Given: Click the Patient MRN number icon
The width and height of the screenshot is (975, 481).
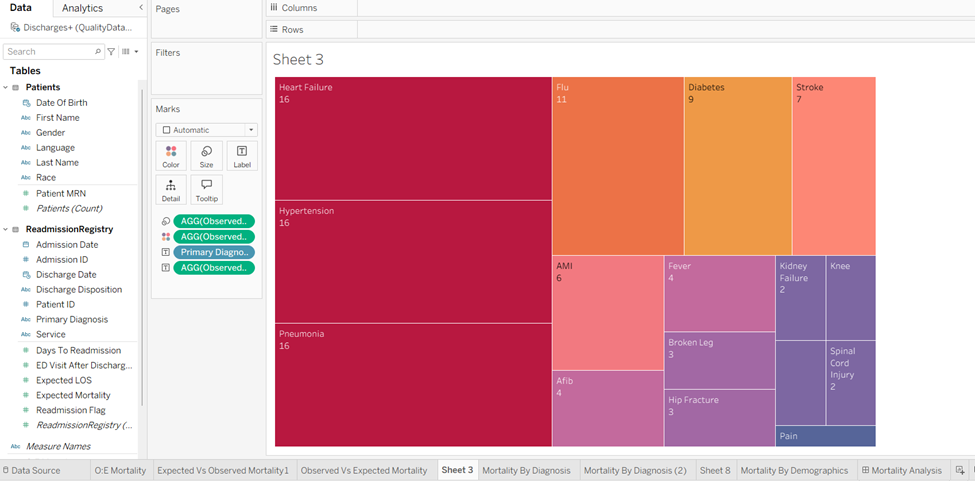Looking at the screenshot, I should point(26,193).
